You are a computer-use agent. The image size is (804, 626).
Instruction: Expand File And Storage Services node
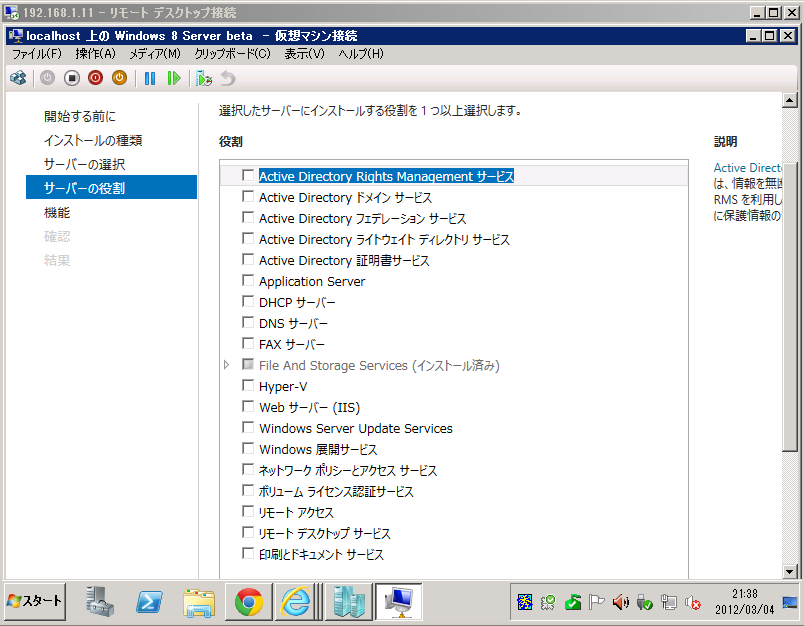pyautogui.click(x=228, y=366)
